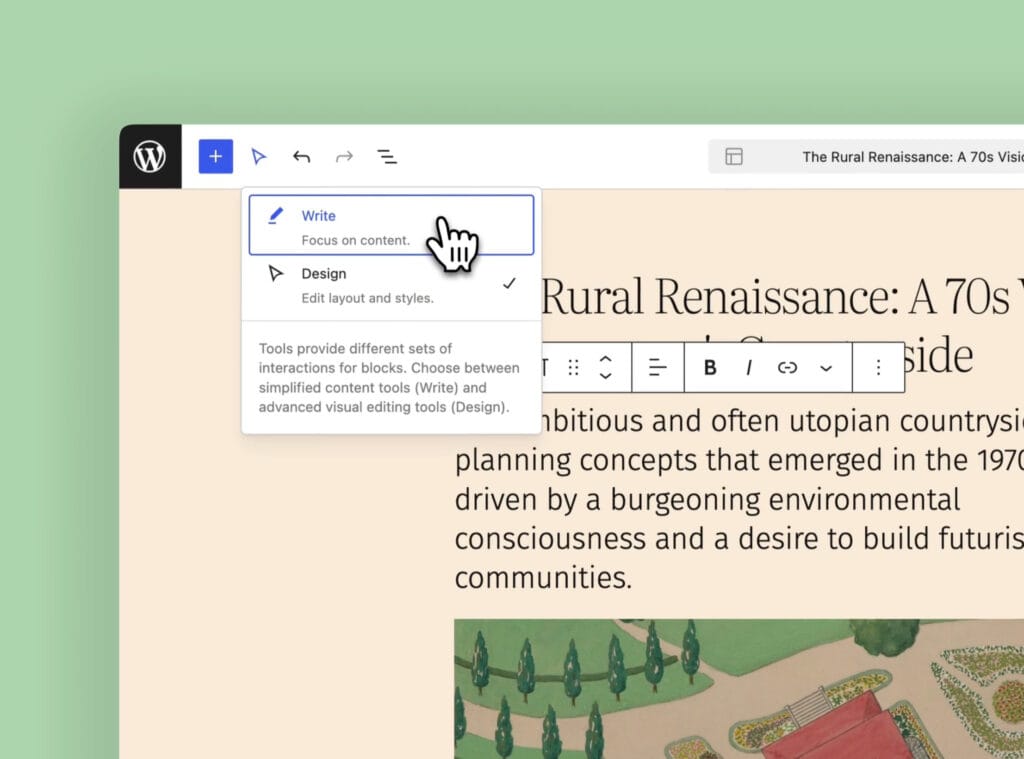This screenshot has height=759, width=1024.
Task: Click the Link icon to add a hyperlink
Action: [x=787, y=367]
